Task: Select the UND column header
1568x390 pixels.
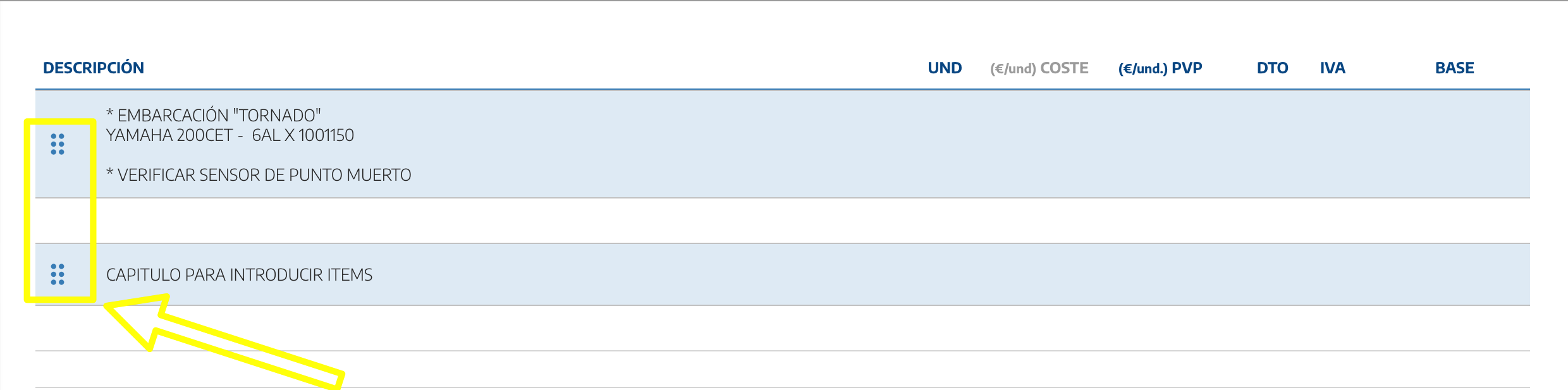Action: click(945, 68)
